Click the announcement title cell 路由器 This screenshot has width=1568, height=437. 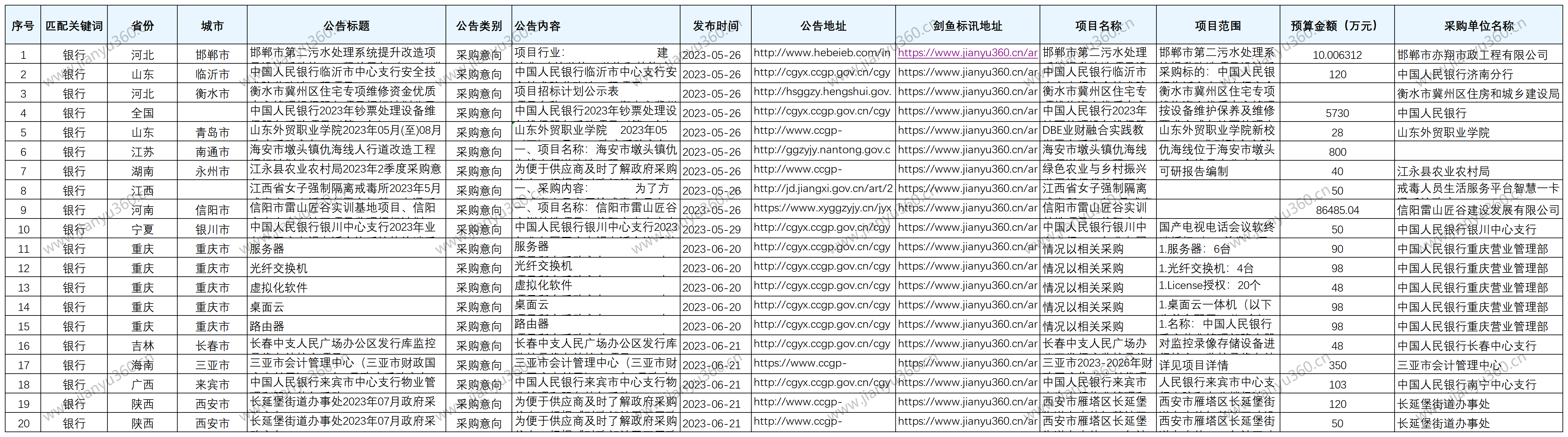[346, 326]
